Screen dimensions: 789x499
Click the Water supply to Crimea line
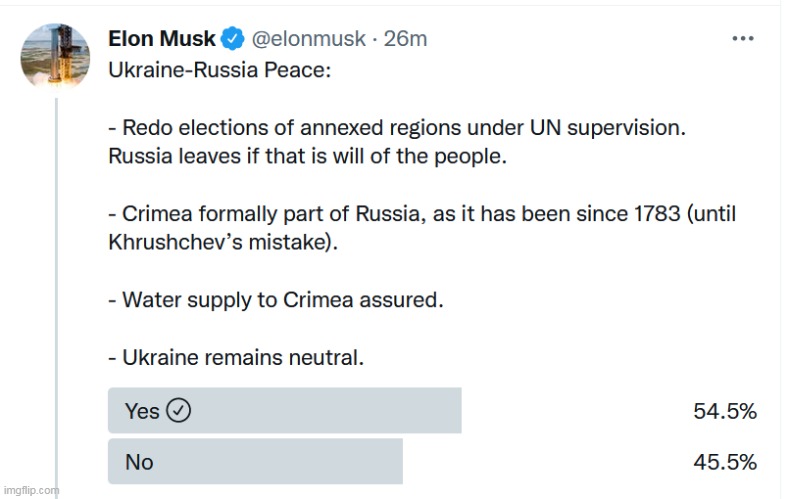click(x=276, y=300)
